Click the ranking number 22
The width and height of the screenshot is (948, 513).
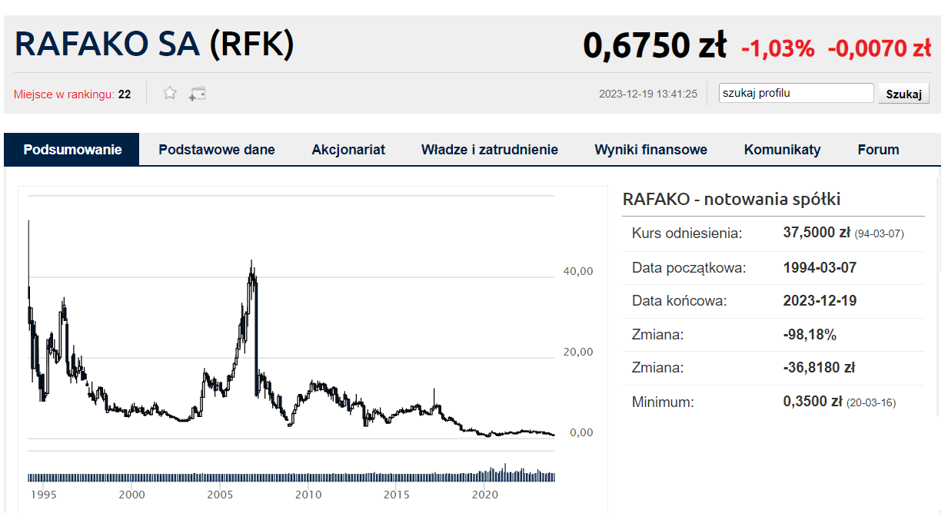(125, 94)
